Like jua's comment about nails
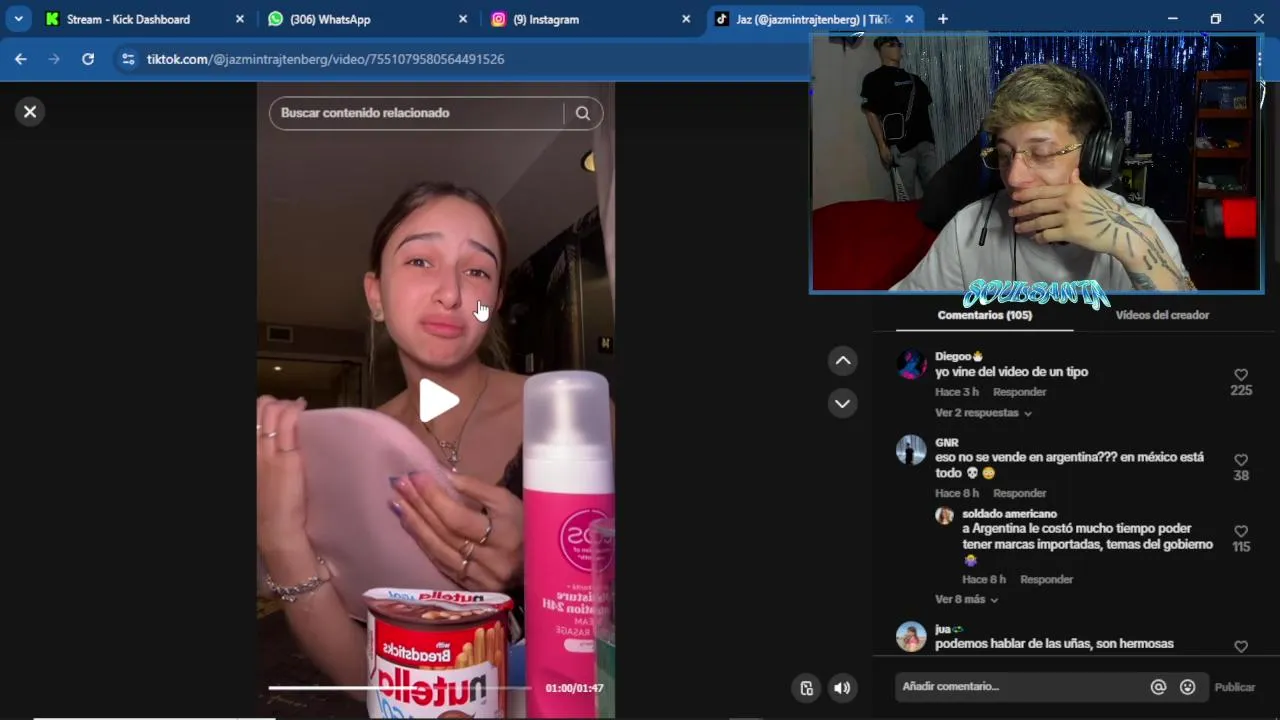The image size is (1280, 720). [1241, 647]
